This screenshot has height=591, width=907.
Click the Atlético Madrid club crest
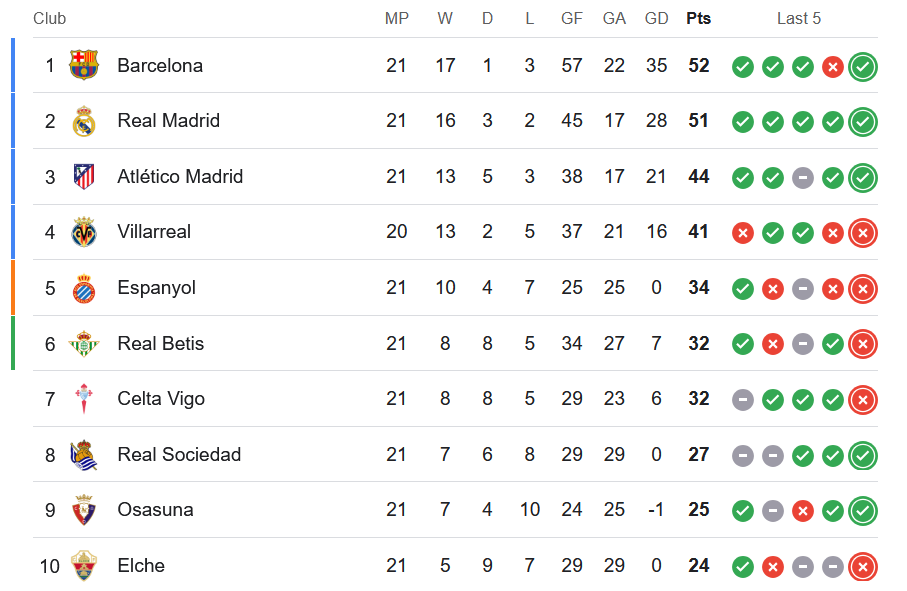click(84, 176)
